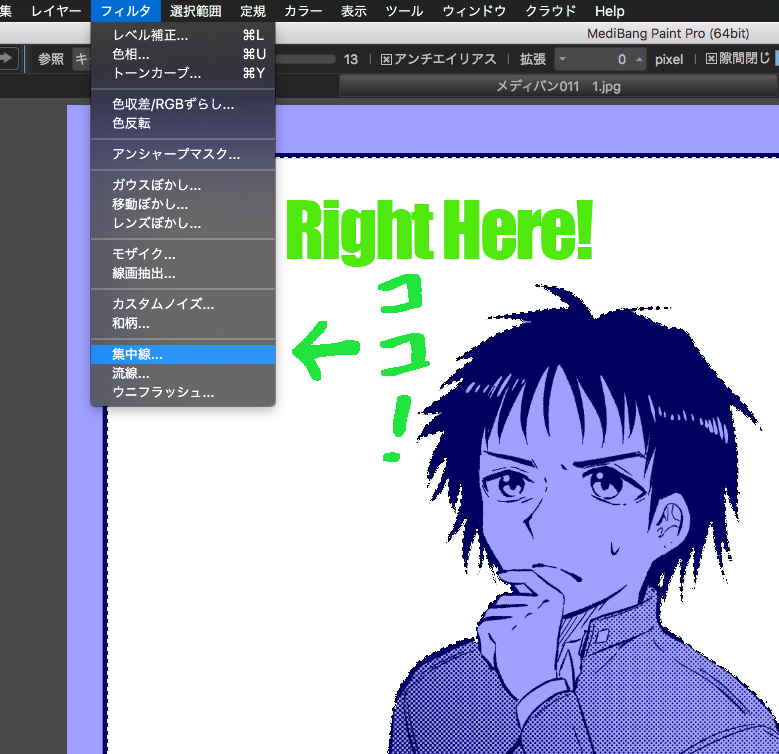Open the 選択範囲 menu
This screenshot has height=754, width=779.
[195, 11]
